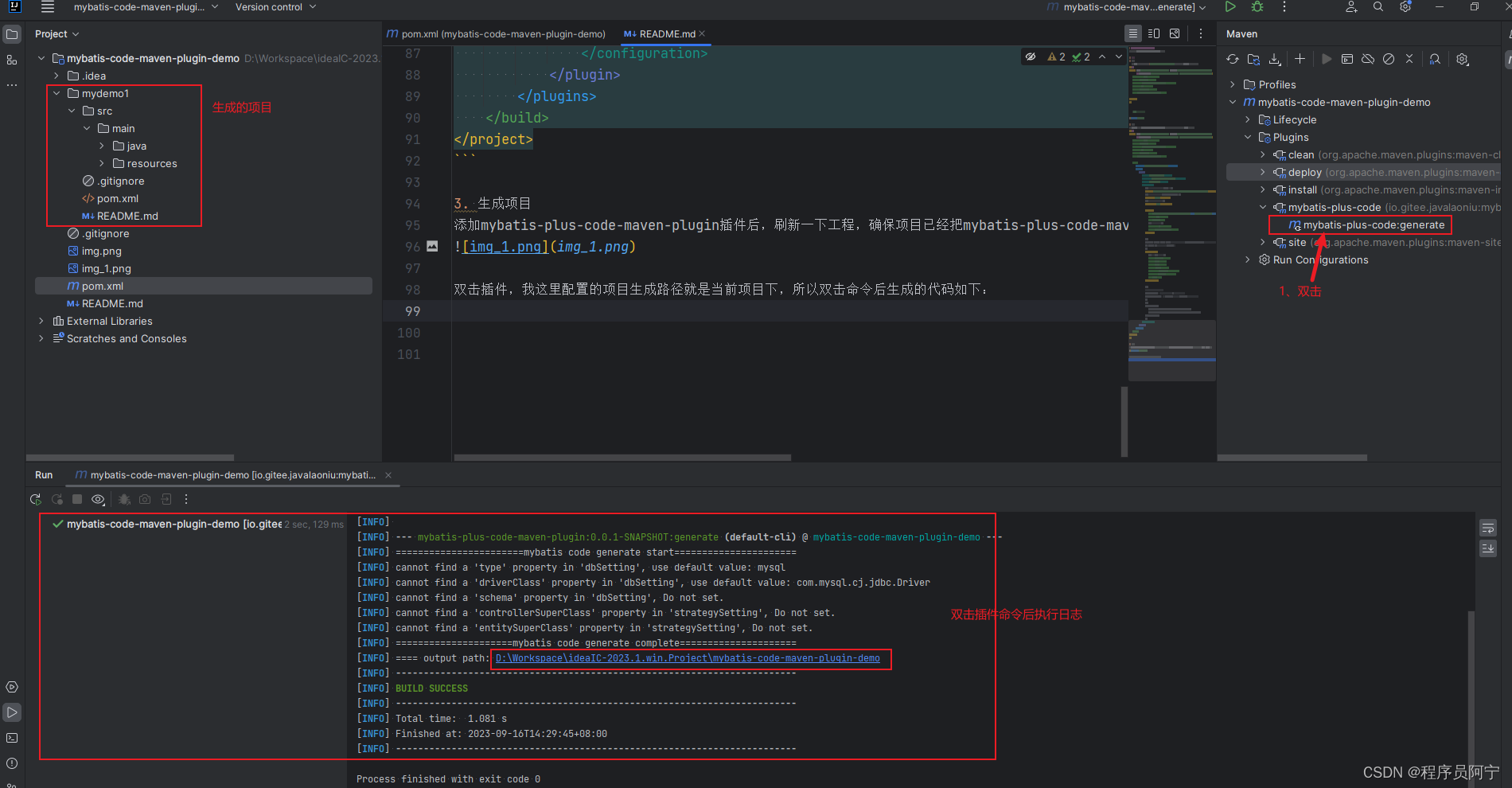The image size is (1512, 788).
Task: Collapse the mydemo1 folder
Action: [57, 93]
